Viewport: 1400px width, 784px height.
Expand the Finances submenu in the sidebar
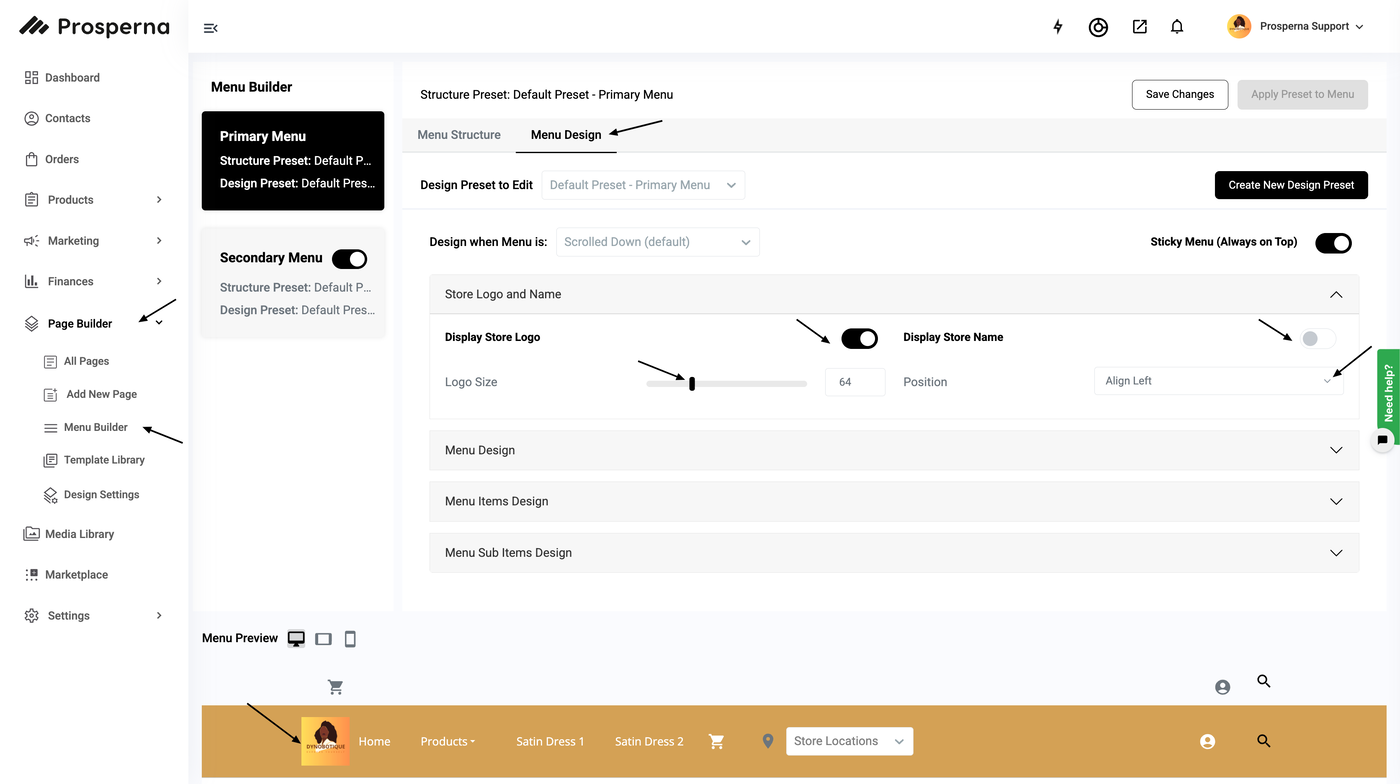coord(159,282)
